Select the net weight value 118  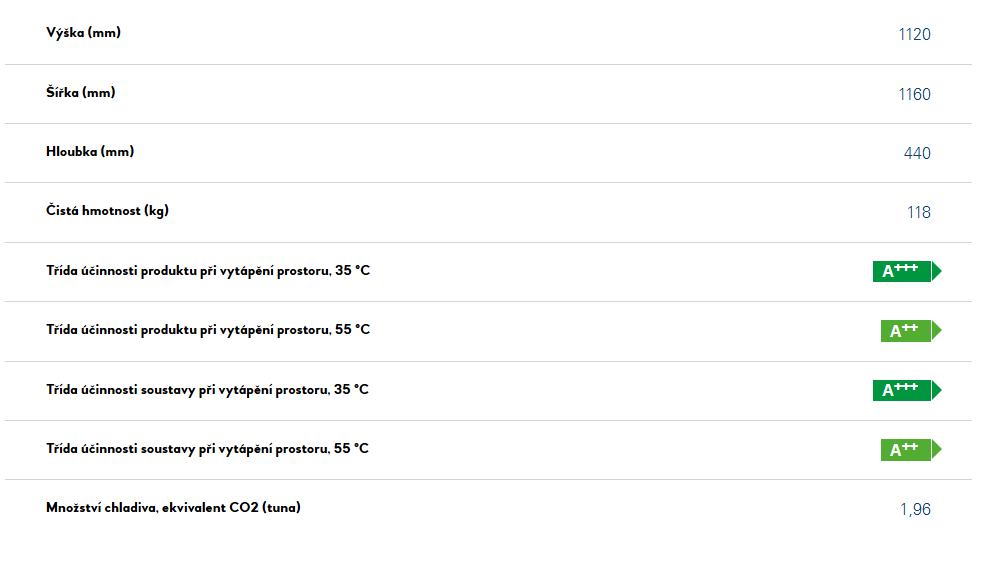click(x=919, y=212)
